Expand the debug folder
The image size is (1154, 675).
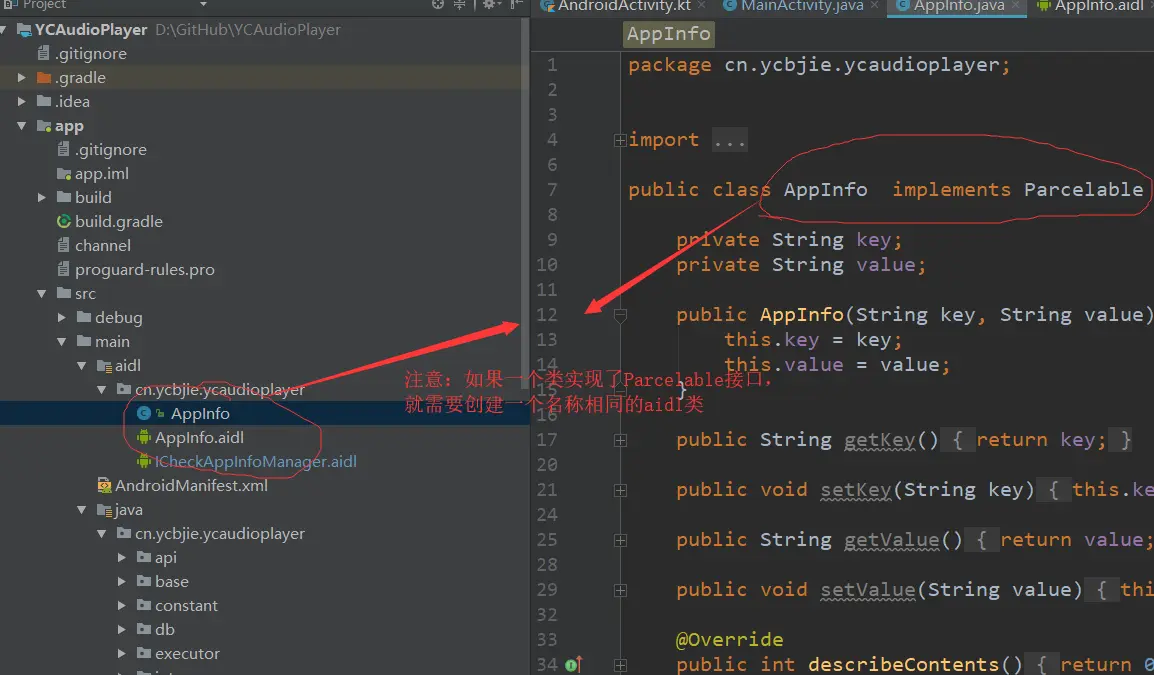click(62, 317)
